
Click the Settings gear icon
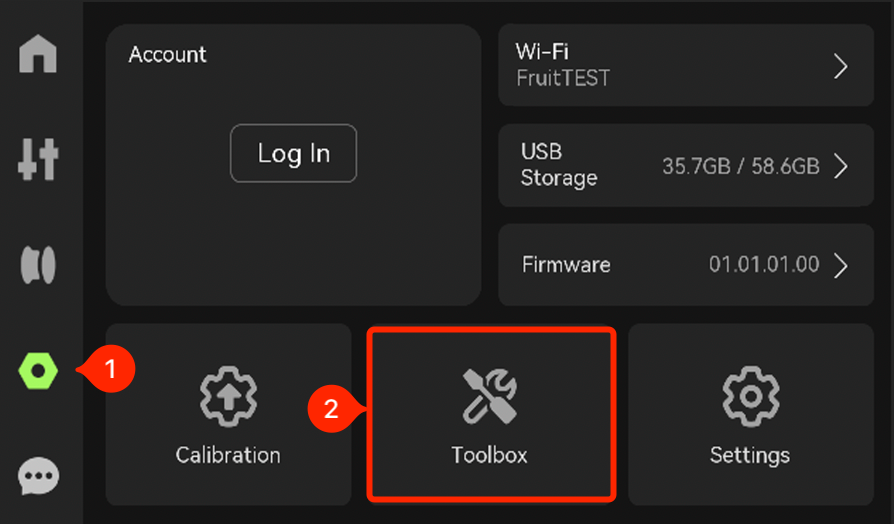750,396
